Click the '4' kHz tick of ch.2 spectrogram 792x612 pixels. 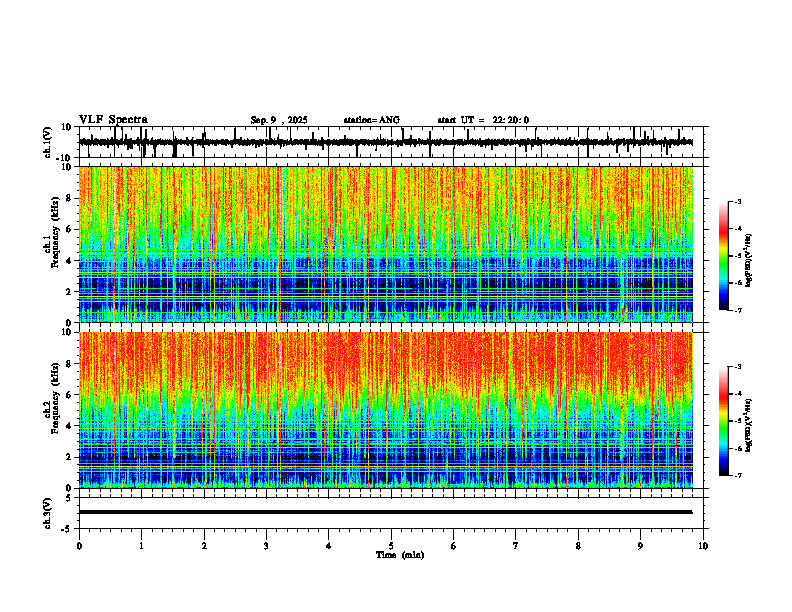coord(70,426)
